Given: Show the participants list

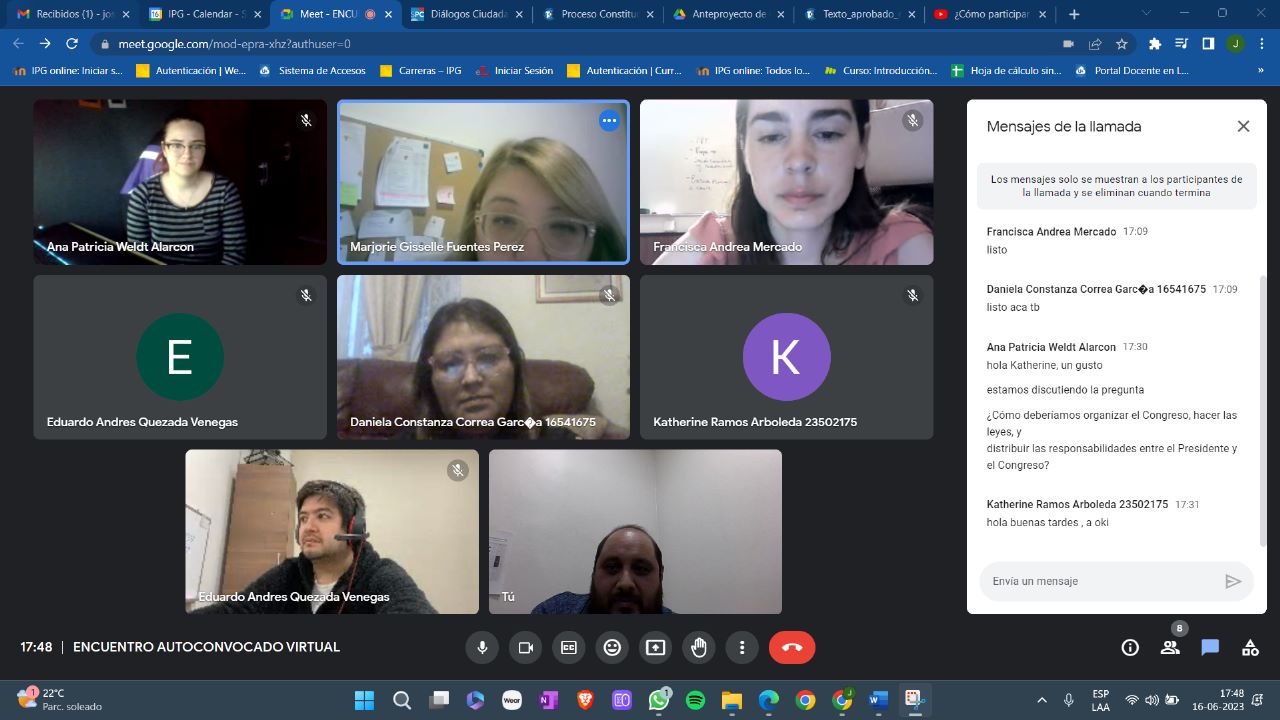Looking at the screenshot, I should tap(1170, 647).
